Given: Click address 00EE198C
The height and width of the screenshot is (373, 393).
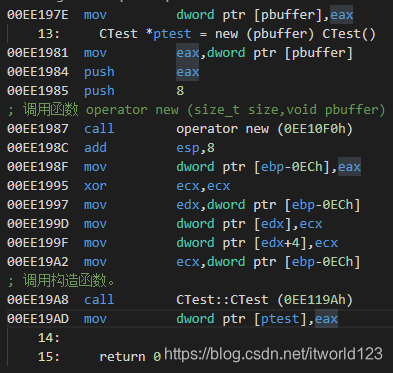Looking at the screenshot, I should point(38,148).
